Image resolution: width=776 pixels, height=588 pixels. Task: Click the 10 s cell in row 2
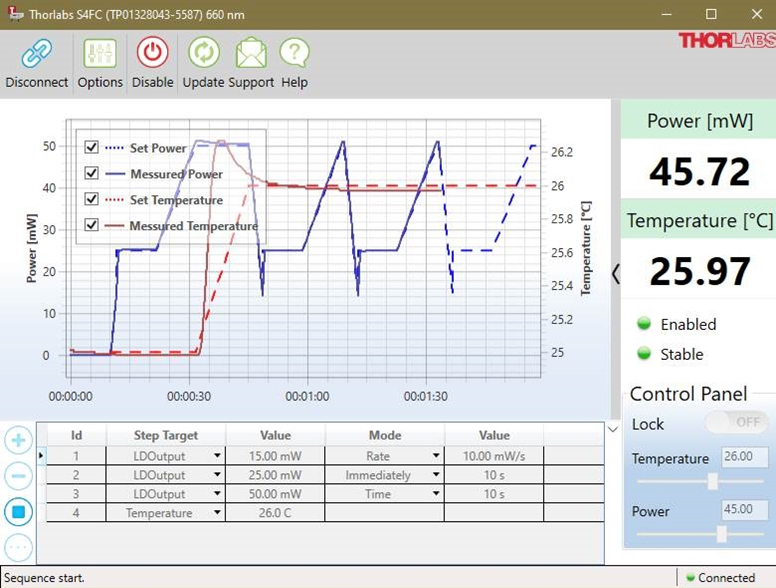point(494,475)
